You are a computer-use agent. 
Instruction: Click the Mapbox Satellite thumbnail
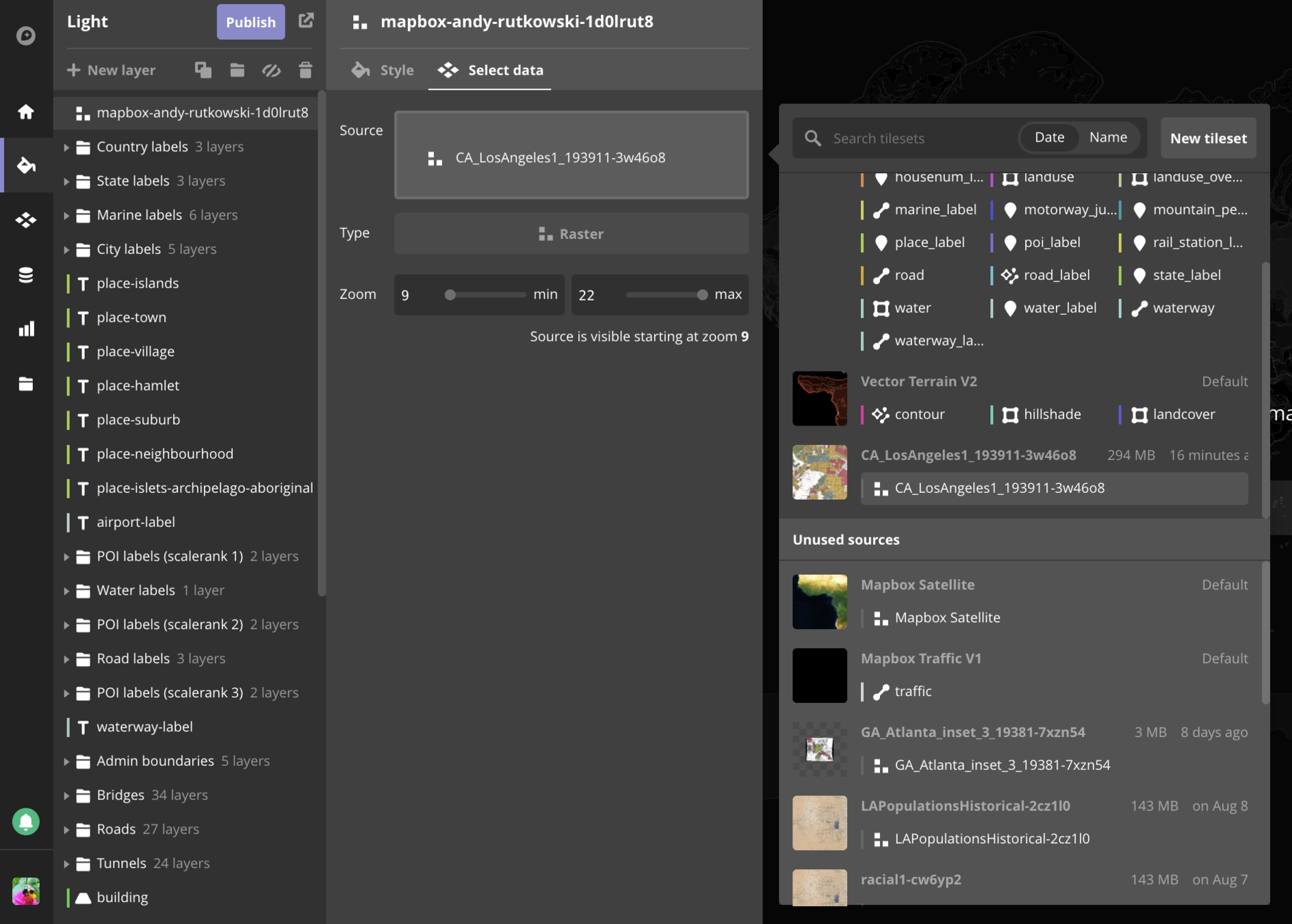pos(819,602)
